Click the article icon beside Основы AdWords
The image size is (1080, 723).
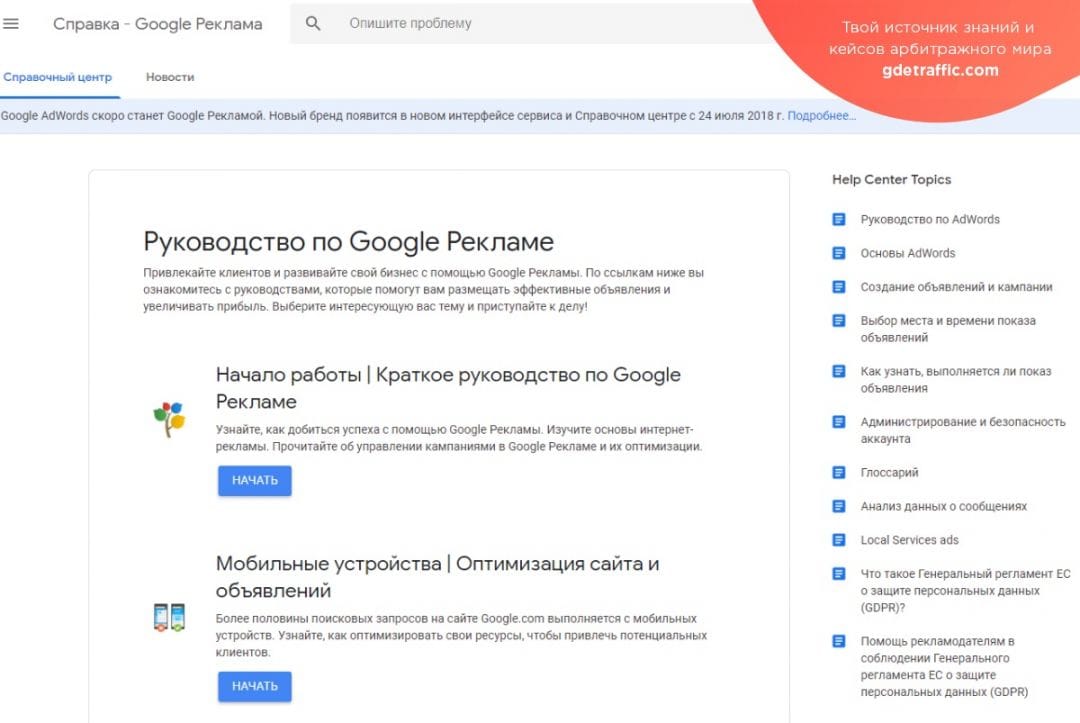[837, 253]
